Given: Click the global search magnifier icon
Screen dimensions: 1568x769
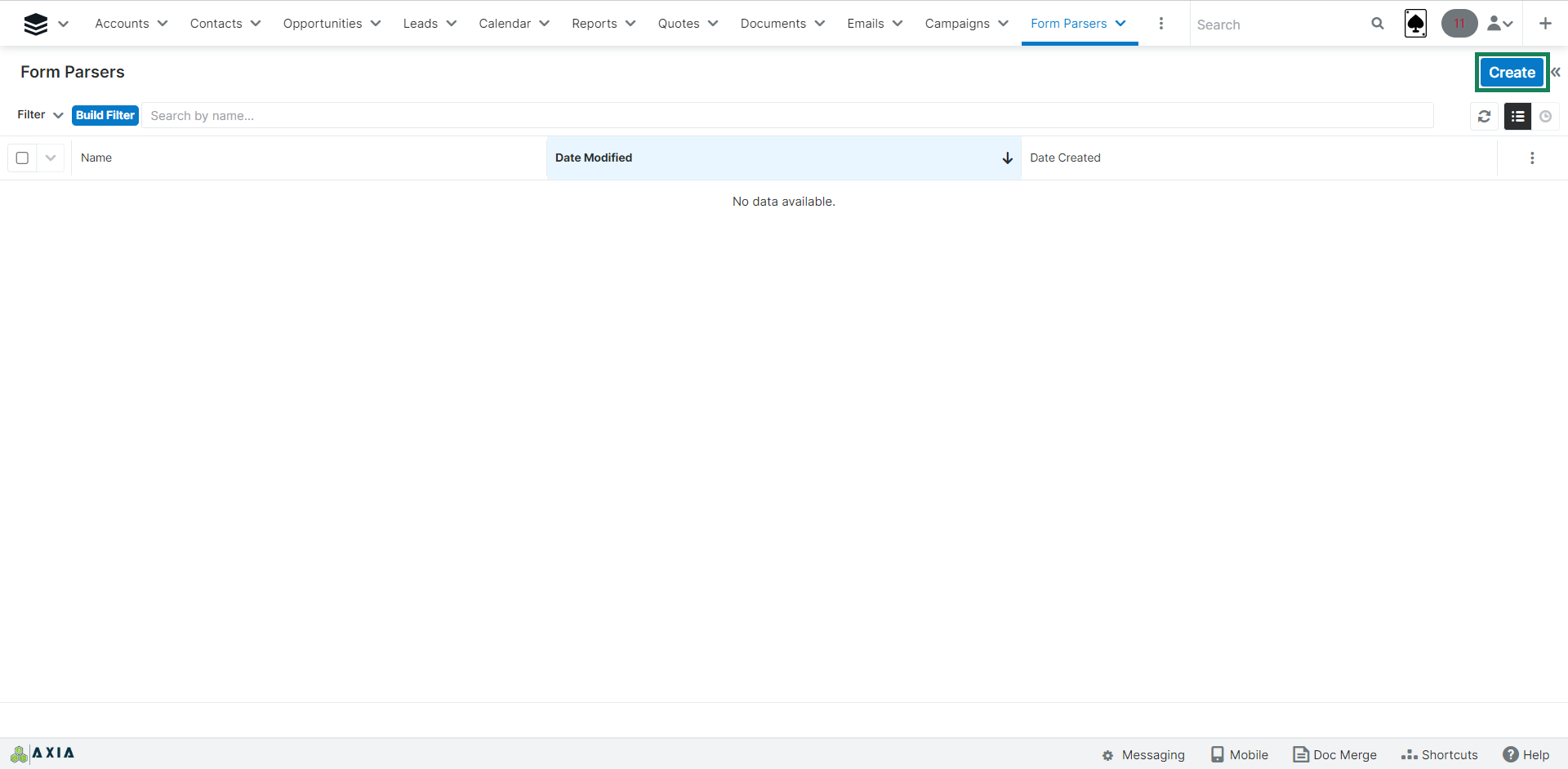Looking at the screenshot, I should tap(1377, 24).
